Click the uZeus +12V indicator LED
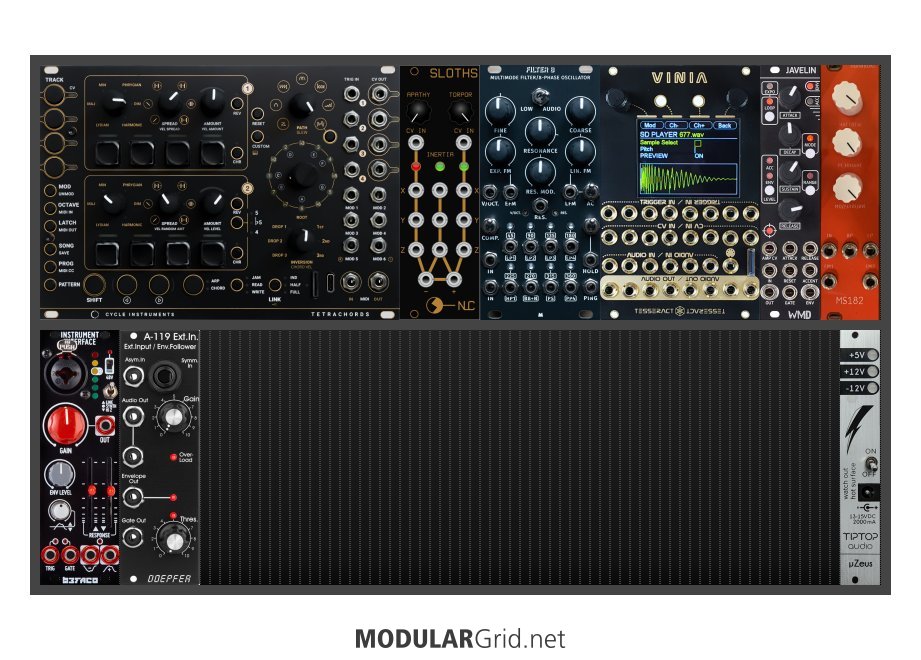This screenshot has width=921, height=660. (873, 371)
